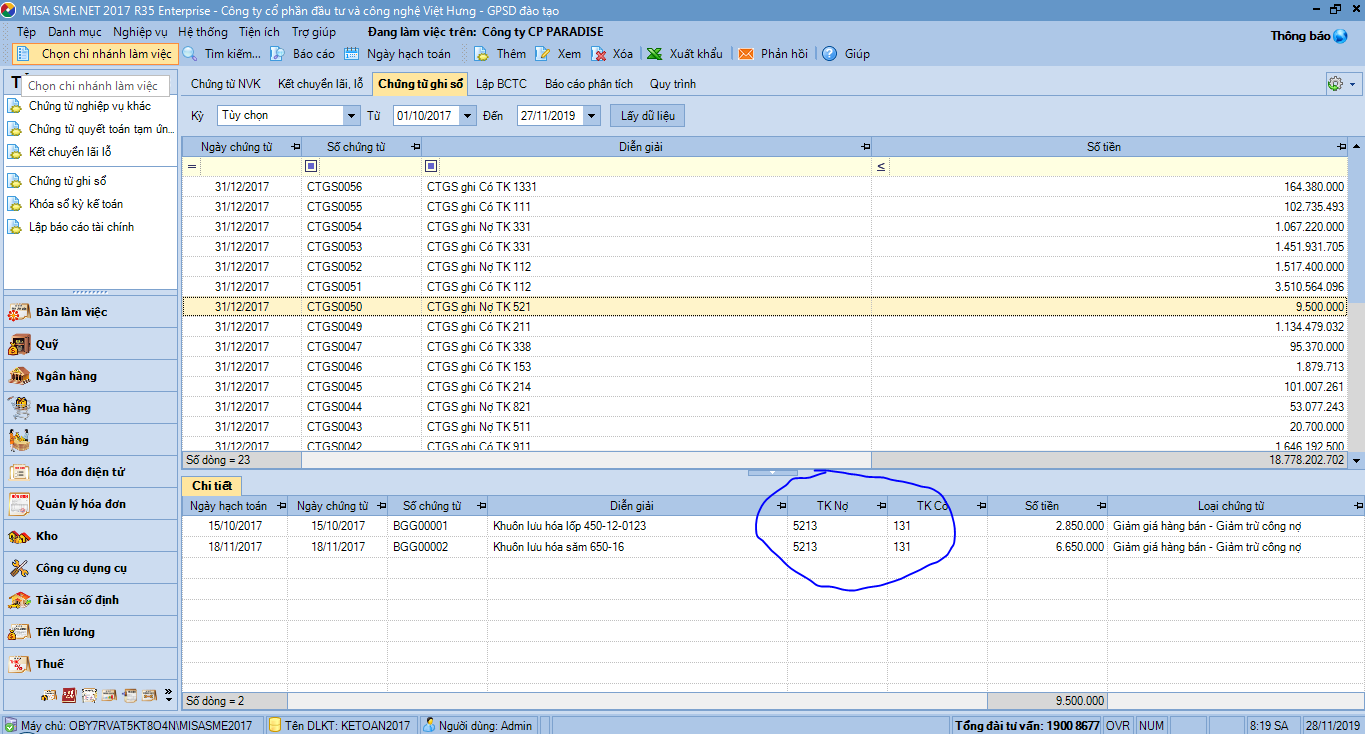Expand the Kỳ period dropdown
The width and height of the screenshot is (1365, 734).
(350, 116)
